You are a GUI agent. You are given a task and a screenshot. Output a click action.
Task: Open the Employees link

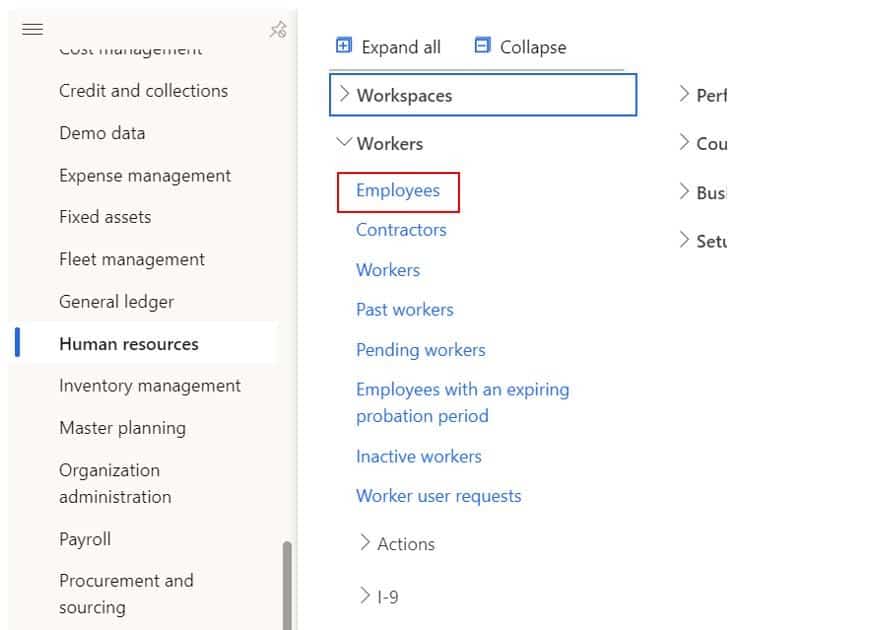[398, 191]
